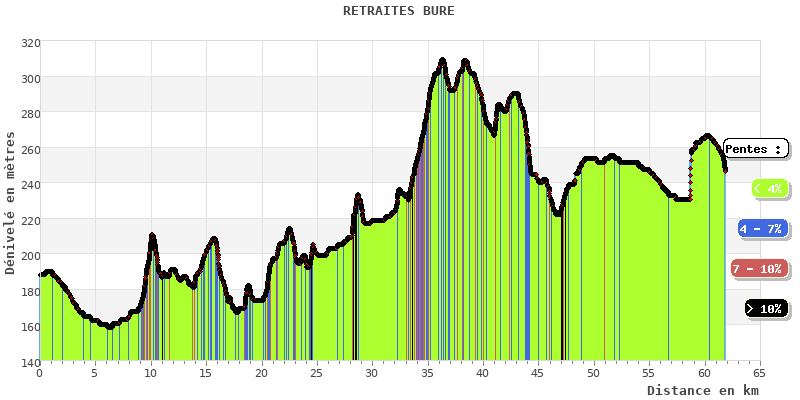Click the 50 tick on the distance axis
800x400 pixels.
(593, 373)
